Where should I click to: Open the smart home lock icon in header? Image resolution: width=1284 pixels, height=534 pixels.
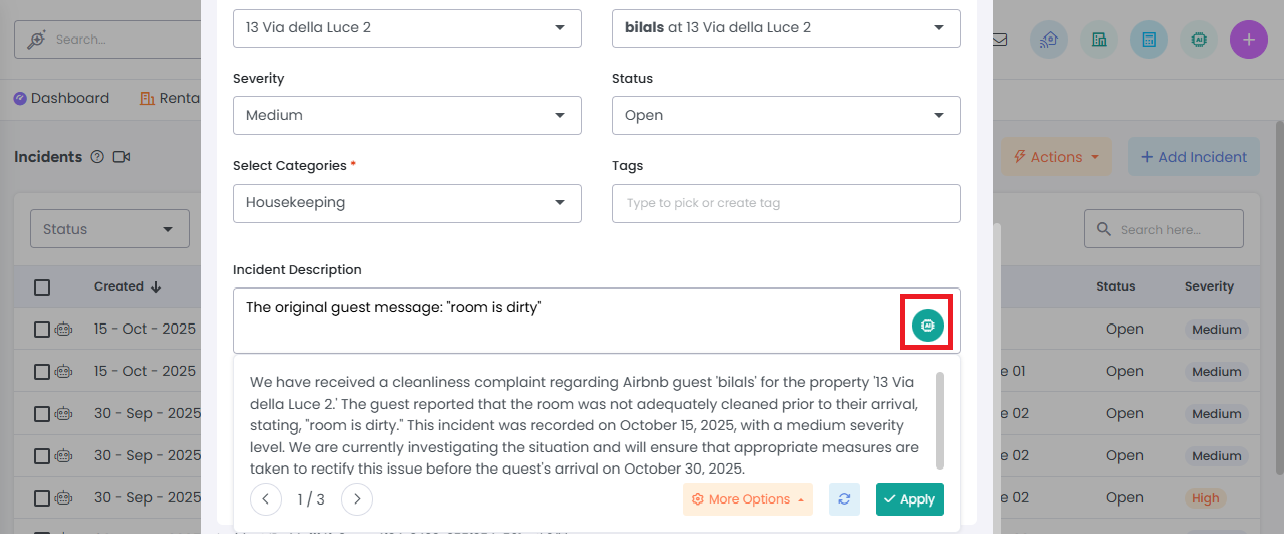pyautogui.click(x=1049, y=40)
